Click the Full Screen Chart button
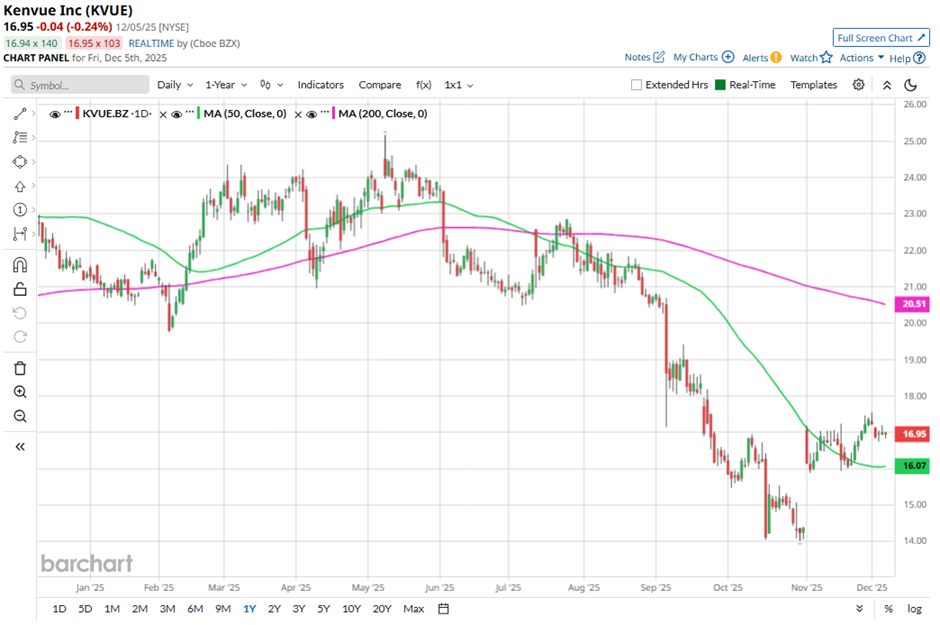 [x=881, y=38]
